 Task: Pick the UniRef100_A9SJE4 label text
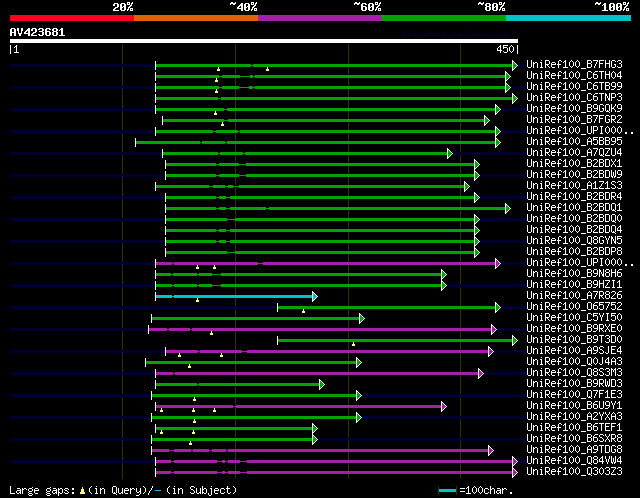click(x=574, y=351)
